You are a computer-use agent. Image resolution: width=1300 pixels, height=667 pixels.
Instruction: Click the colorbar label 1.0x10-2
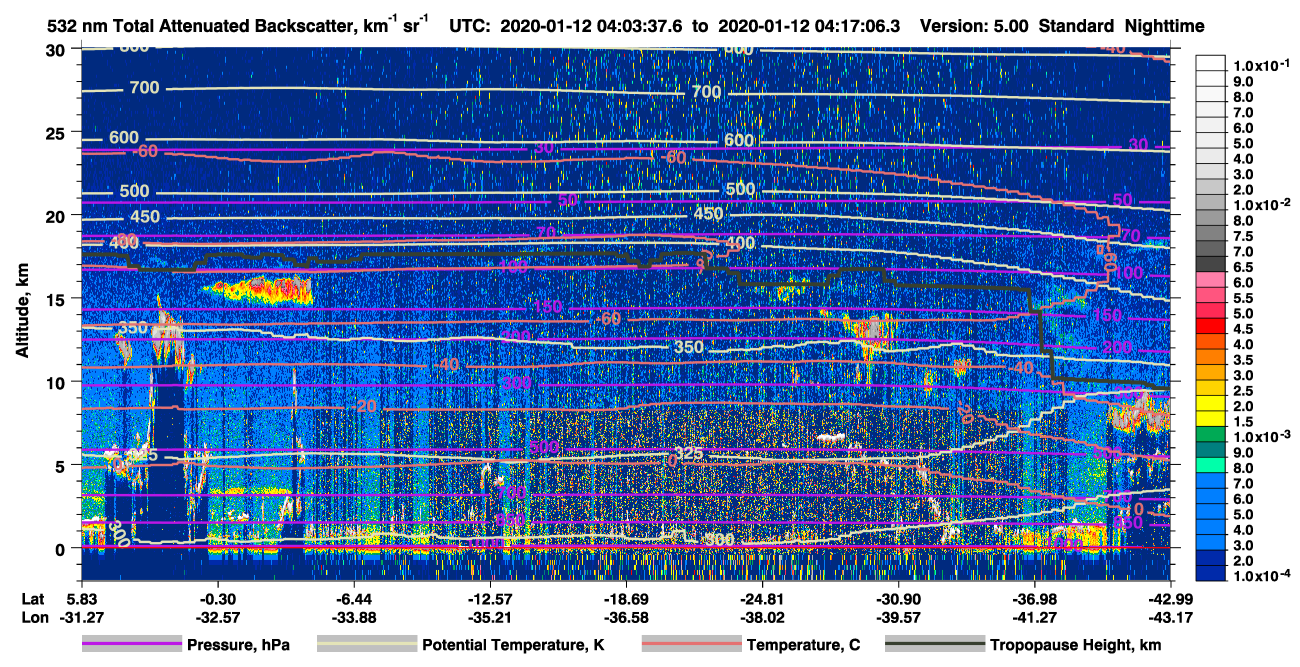tap(1262, 203)
